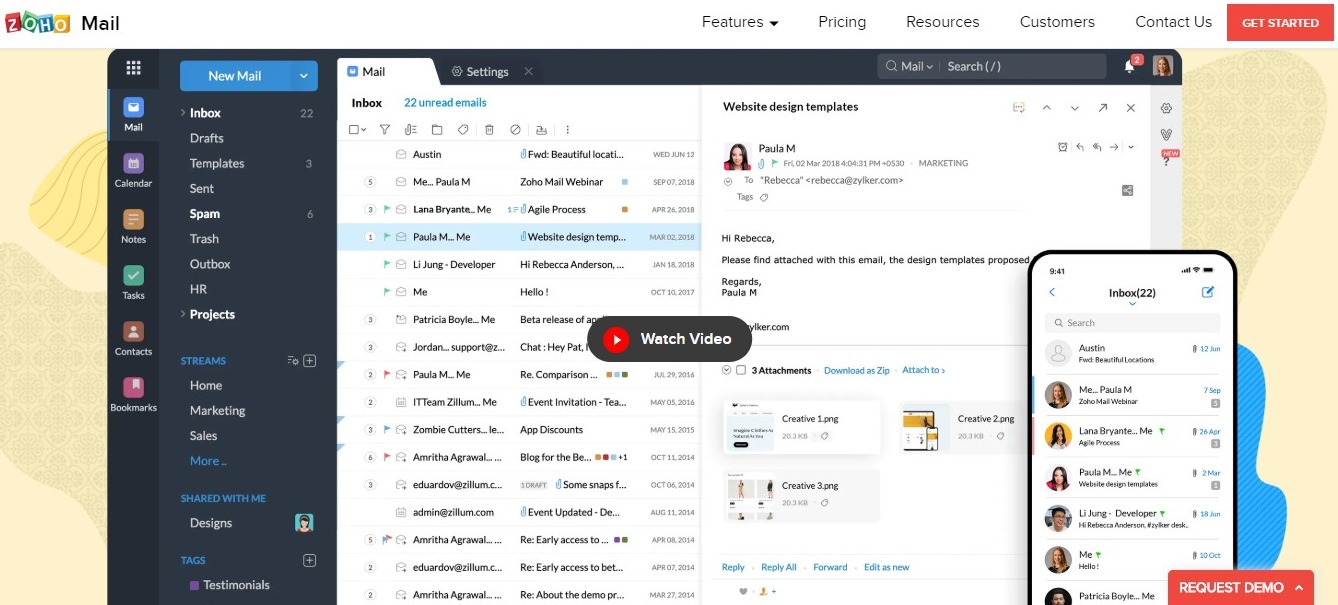Image resolution: width=1338 pixels, height=605 pixels.
Task: Click the mail Search input field
Action: point(1020,67)
